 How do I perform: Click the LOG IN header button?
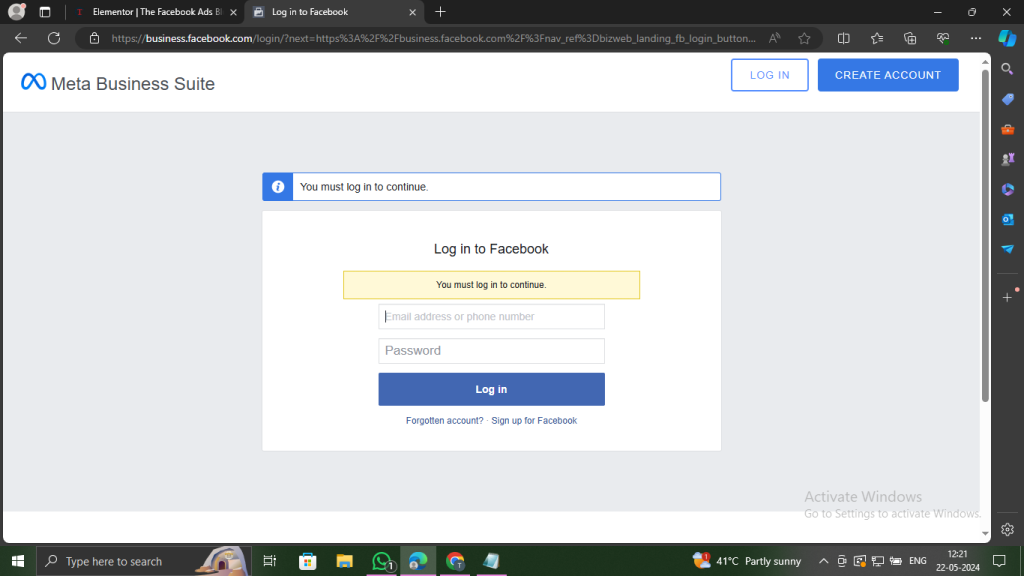tap(769, 75)
